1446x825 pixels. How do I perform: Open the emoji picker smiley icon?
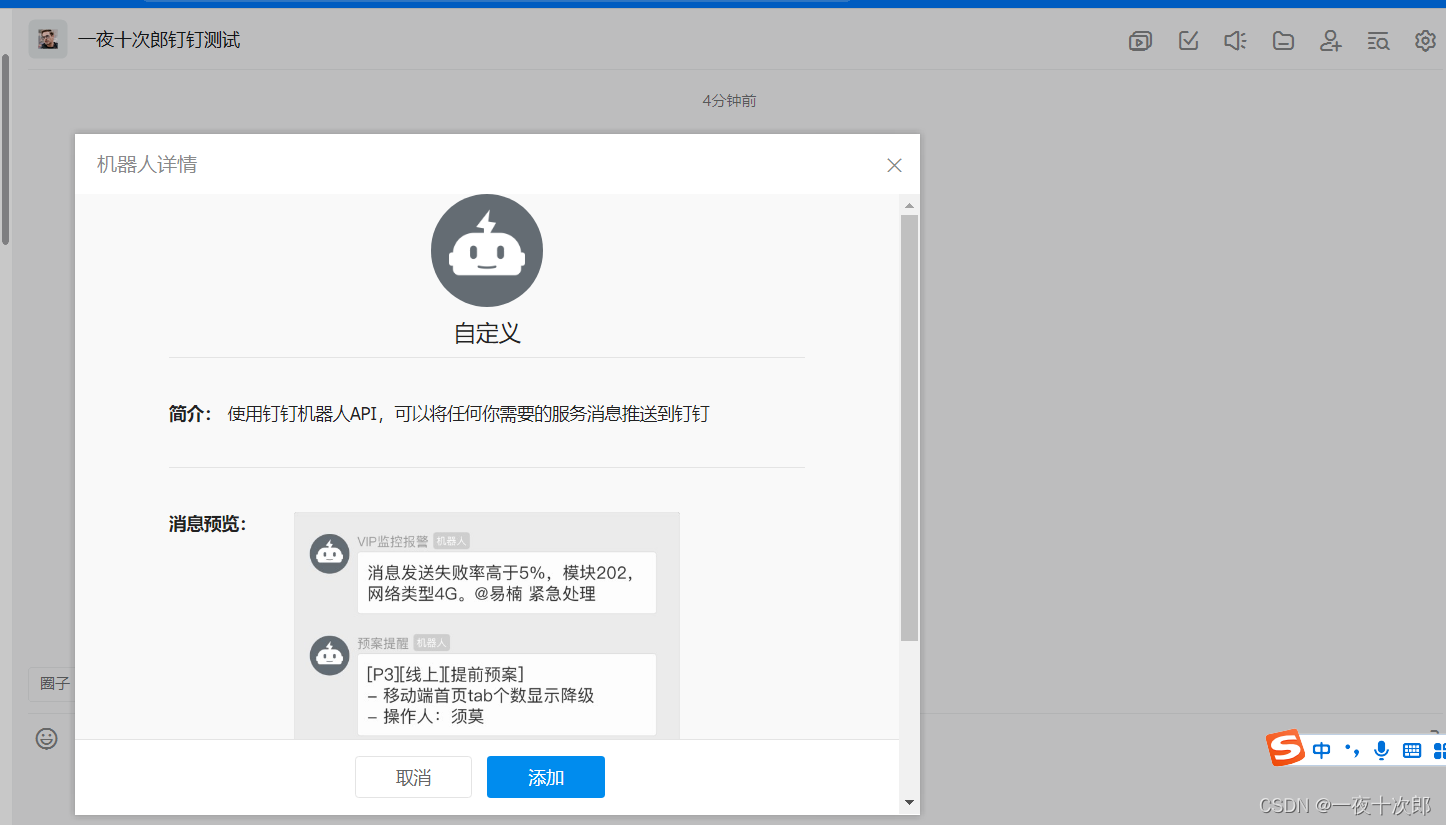coord(47,739)
